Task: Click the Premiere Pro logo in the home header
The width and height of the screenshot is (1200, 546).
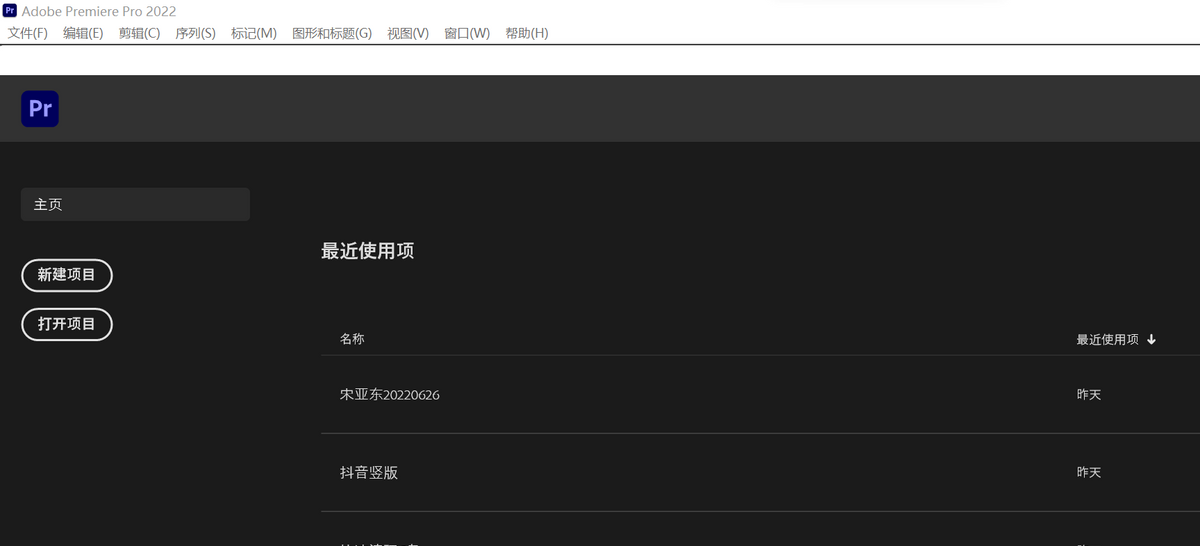Action: click(x=40, y=108)
